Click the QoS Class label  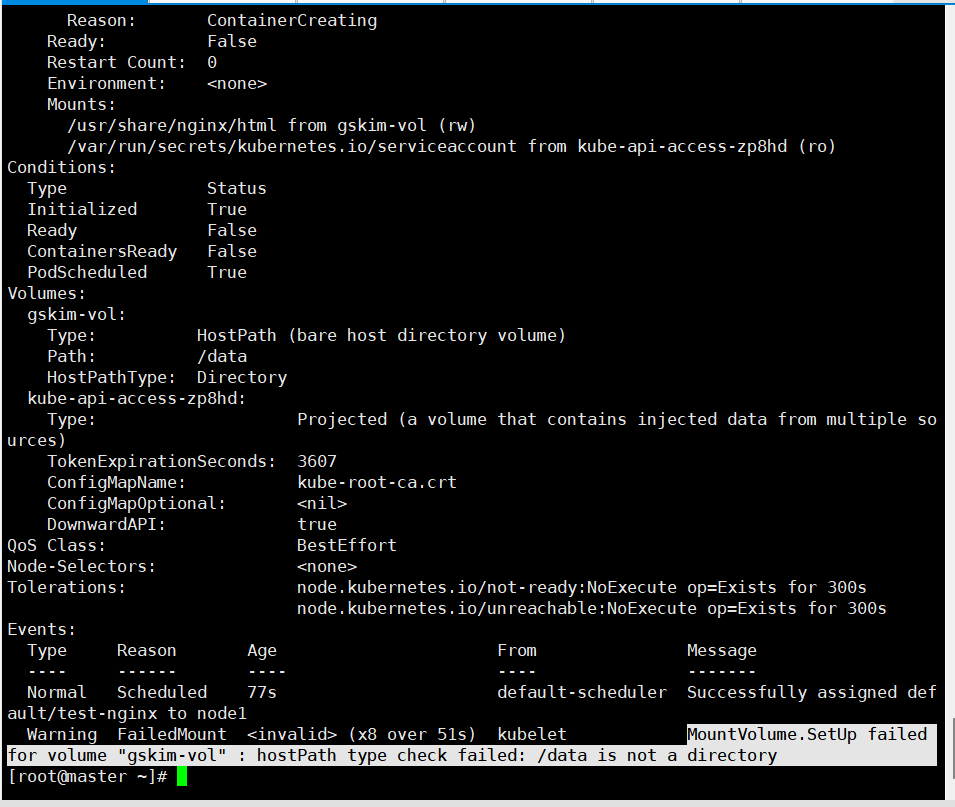(x=56, y=546)
